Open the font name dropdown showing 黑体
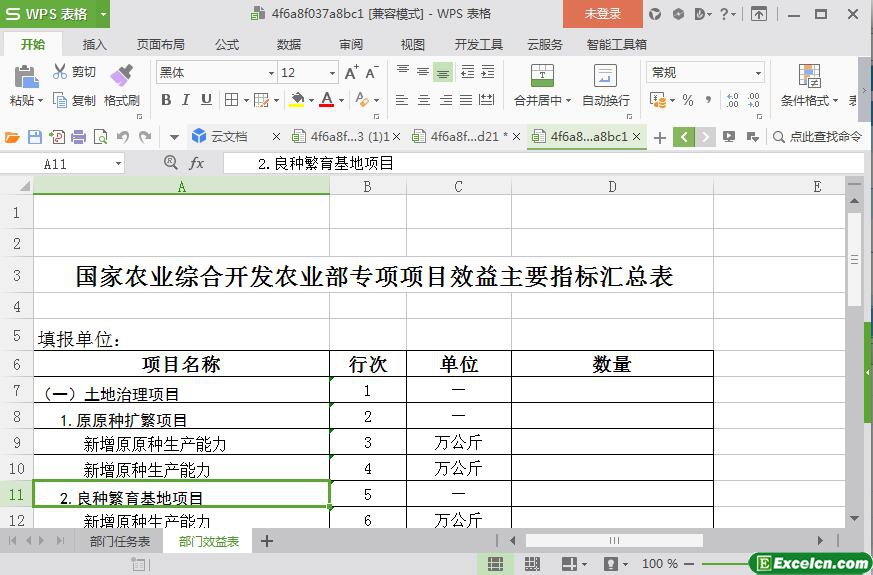The height and width of the screenshot is (575, 873). point(270,73)
